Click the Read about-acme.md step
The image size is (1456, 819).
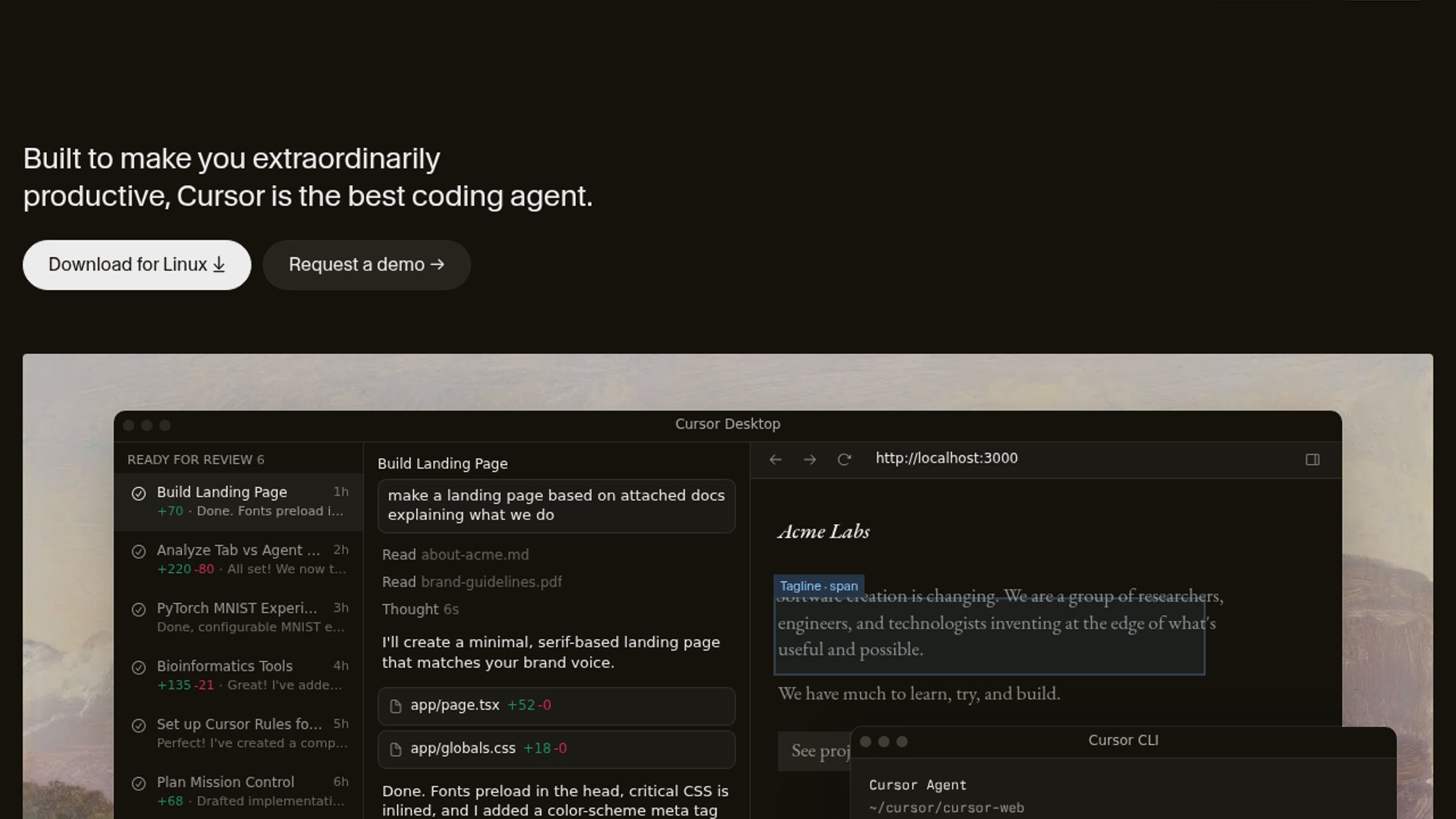tap(456, 555)
